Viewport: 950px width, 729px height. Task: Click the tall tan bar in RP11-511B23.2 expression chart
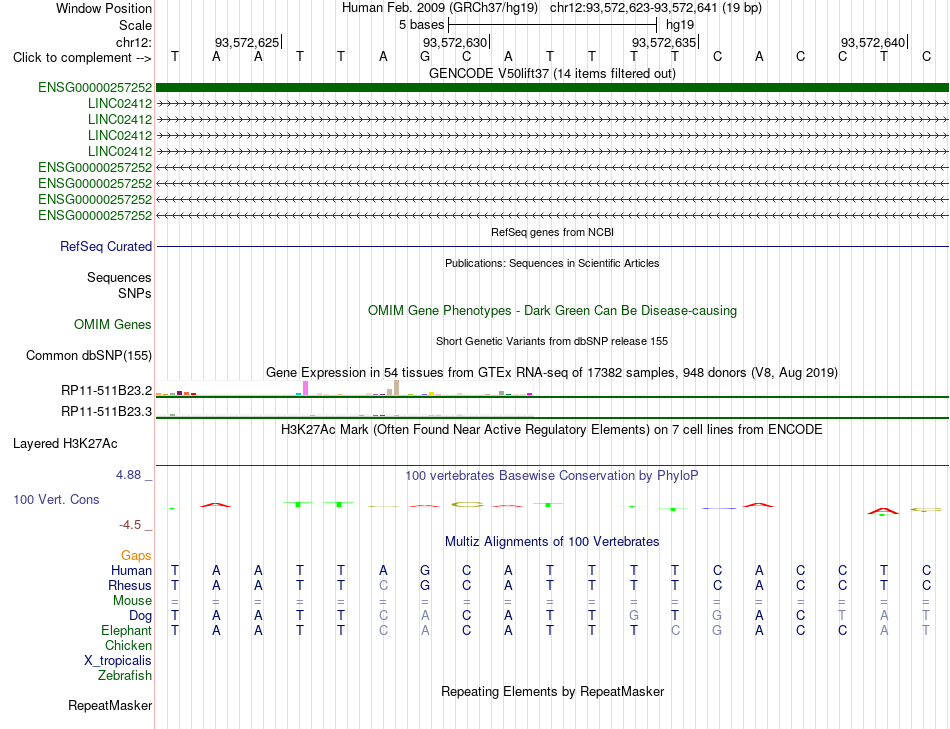click(396, 388)
